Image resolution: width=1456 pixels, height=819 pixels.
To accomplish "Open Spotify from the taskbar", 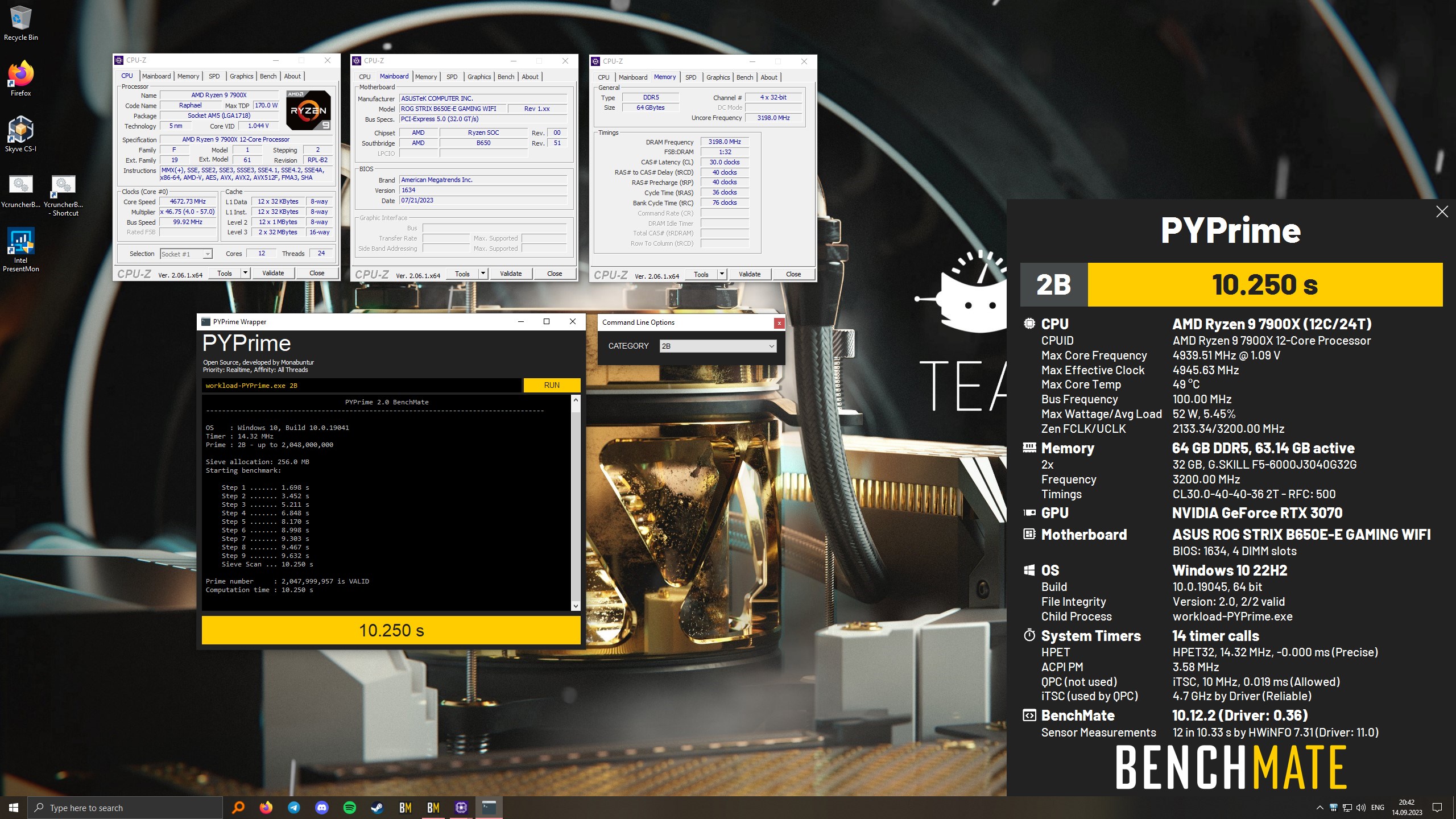I will pos(349,808).
